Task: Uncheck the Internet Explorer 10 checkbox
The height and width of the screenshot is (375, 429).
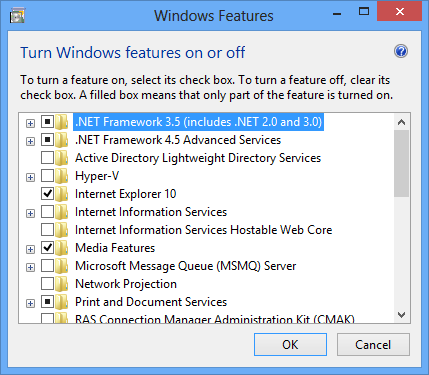Action: coord(47,193)
